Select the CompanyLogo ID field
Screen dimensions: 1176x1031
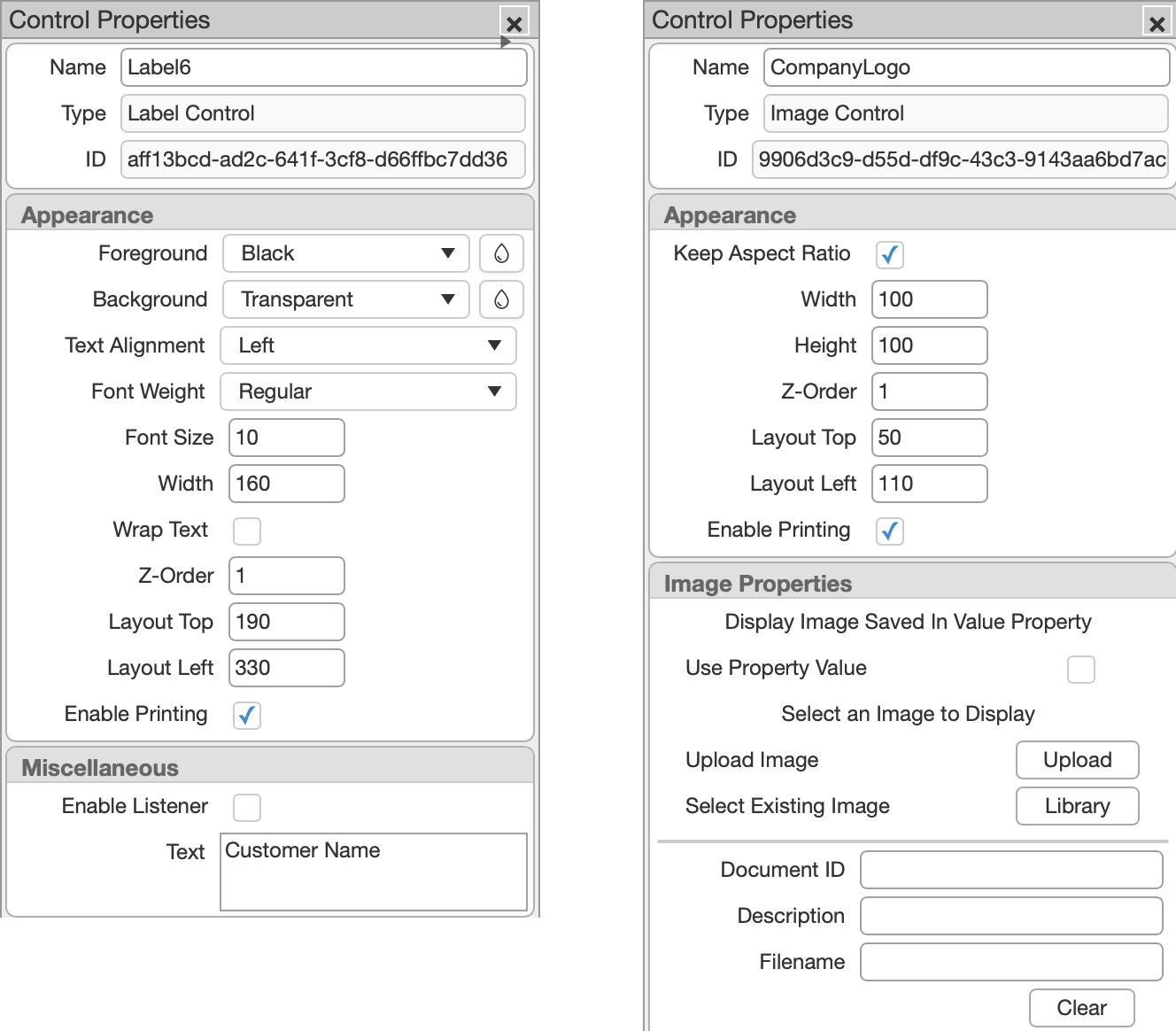pyautogui.click(x=960, y=159)
